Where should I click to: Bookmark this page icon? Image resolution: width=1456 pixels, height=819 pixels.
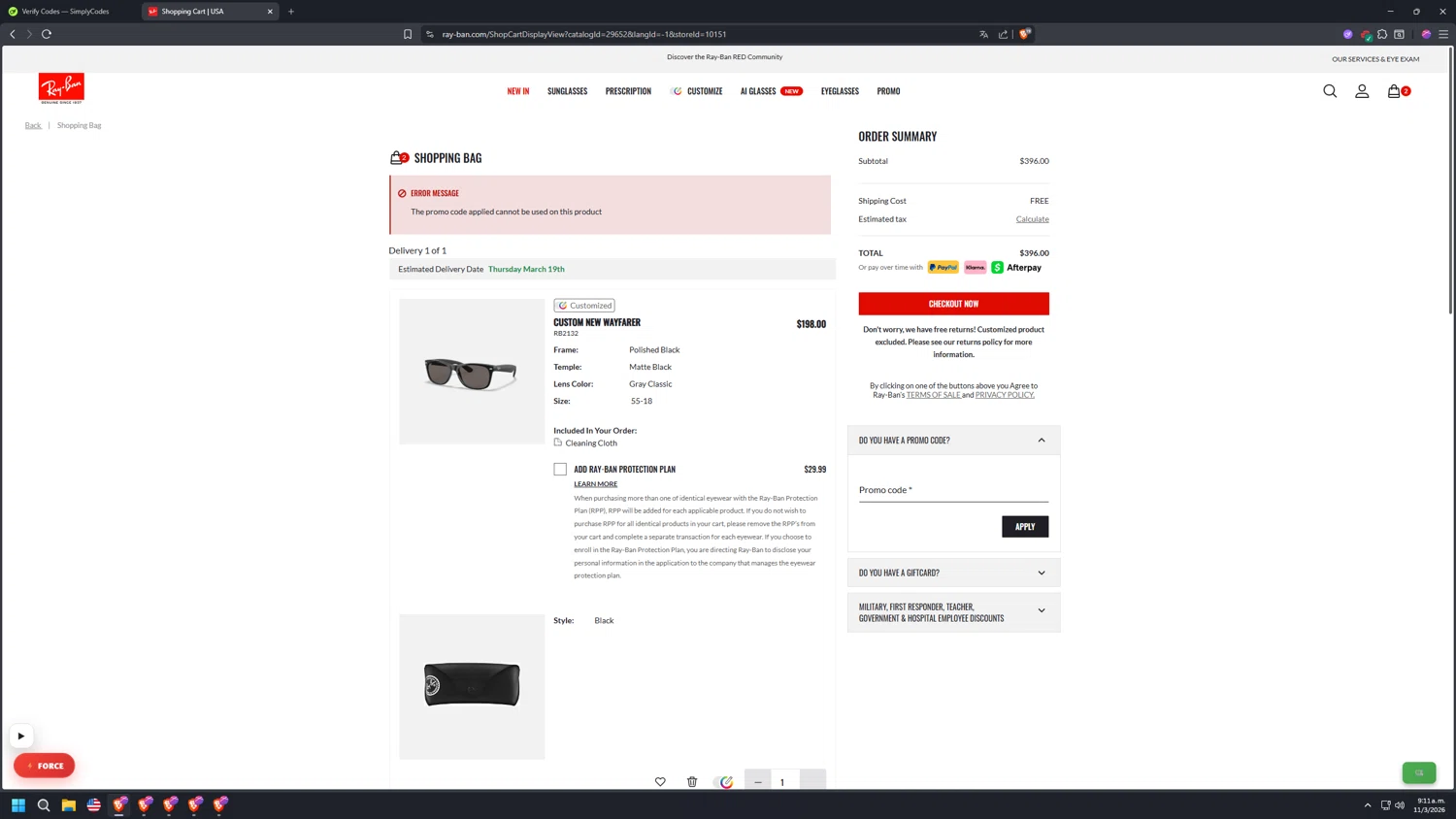coord(408,34)
